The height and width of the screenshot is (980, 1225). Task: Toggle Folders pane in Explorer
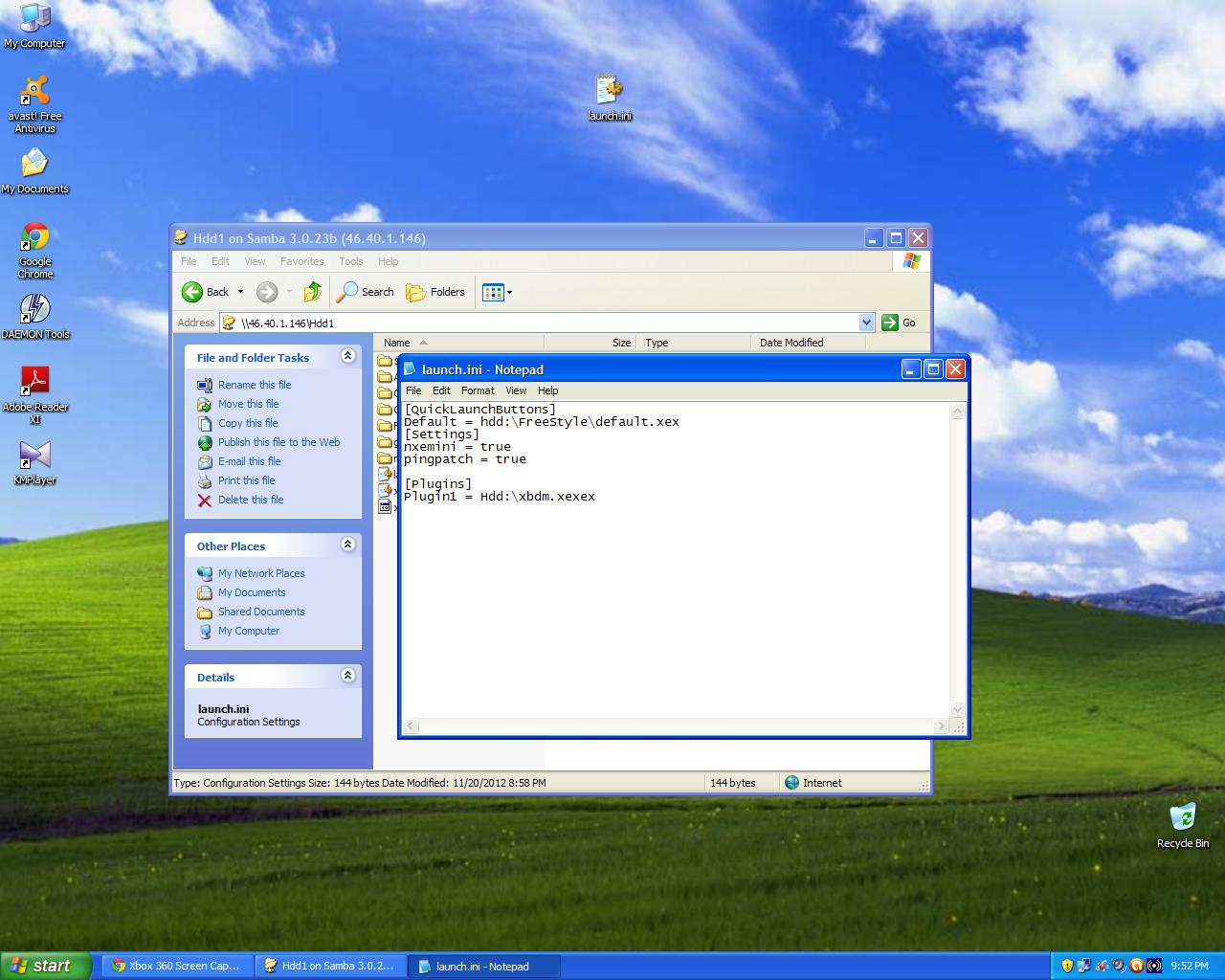coord(435,292)
